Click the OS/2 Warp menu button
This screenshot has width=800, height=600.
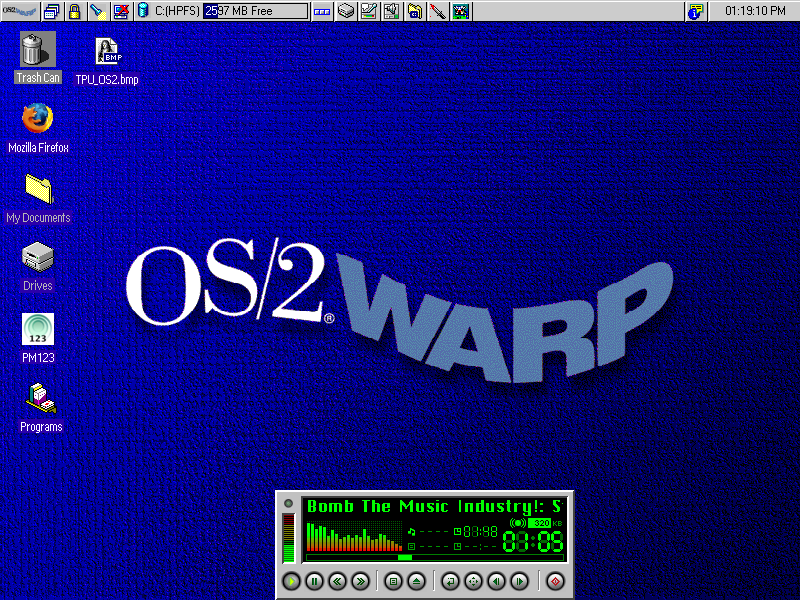tap(19, 11)
